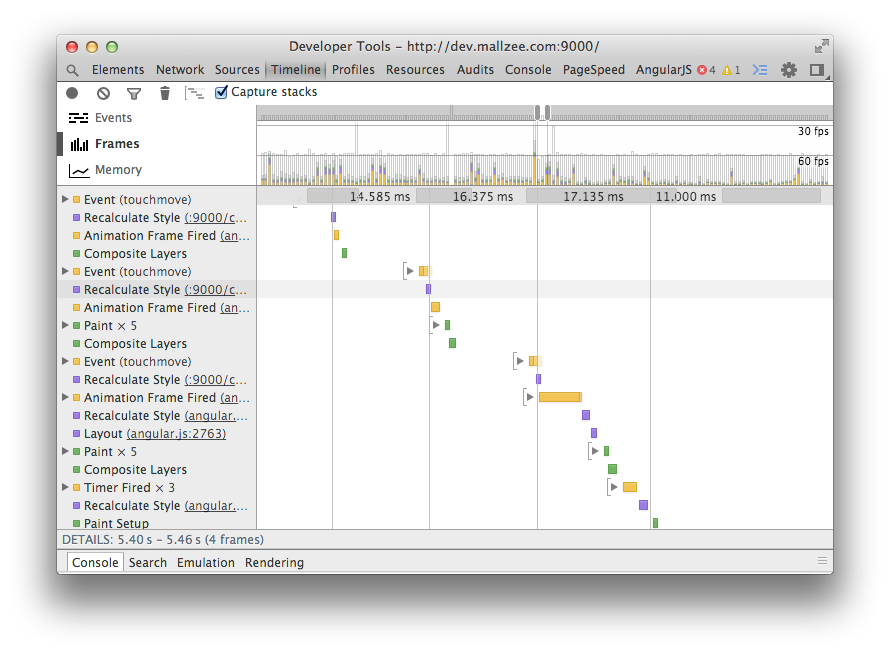This screenshot has width=890, height=653.
Task: Select the 14.585 ms frame header
Action: click(380, 196)
